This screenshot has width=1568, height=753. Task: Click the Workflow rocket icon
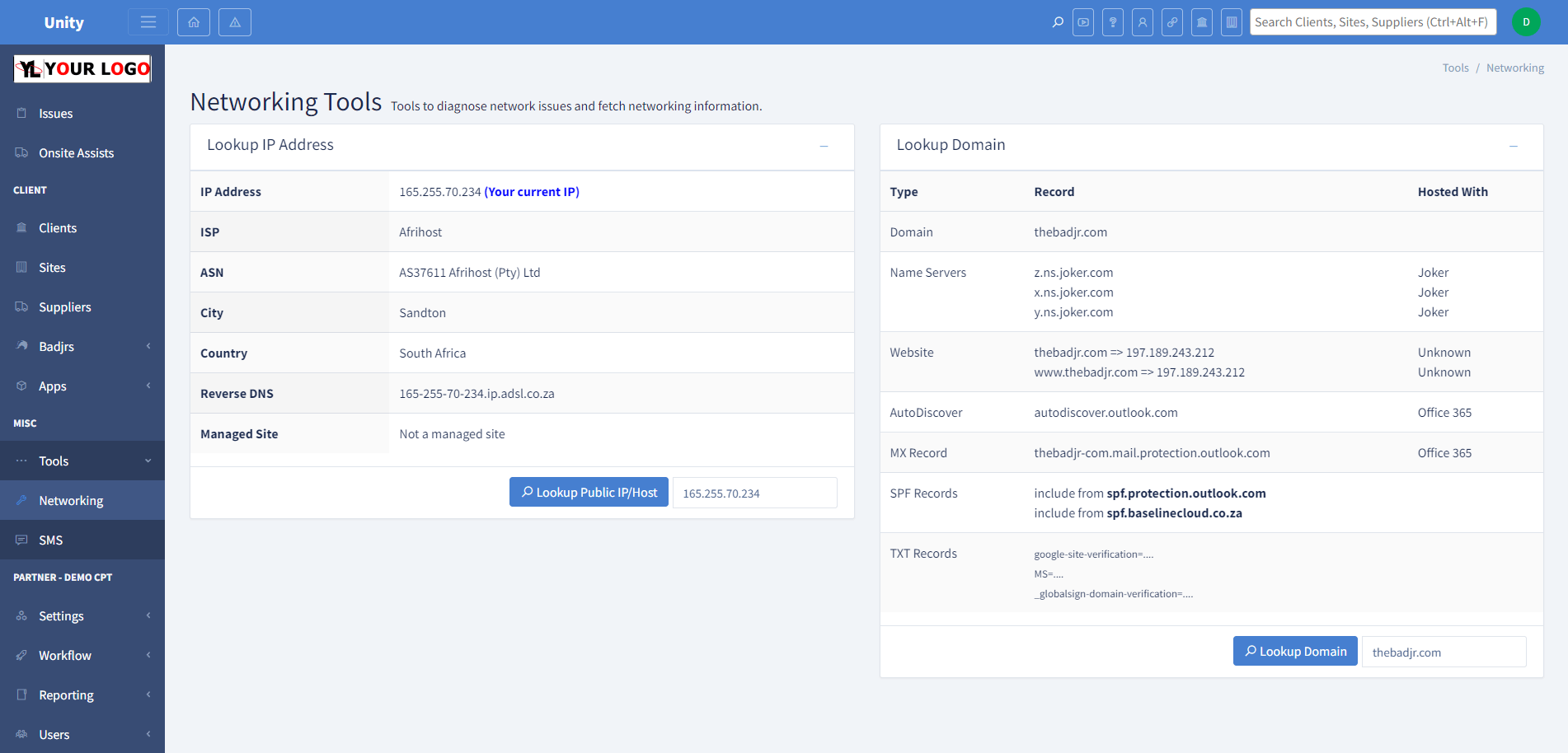coord(21,655)
